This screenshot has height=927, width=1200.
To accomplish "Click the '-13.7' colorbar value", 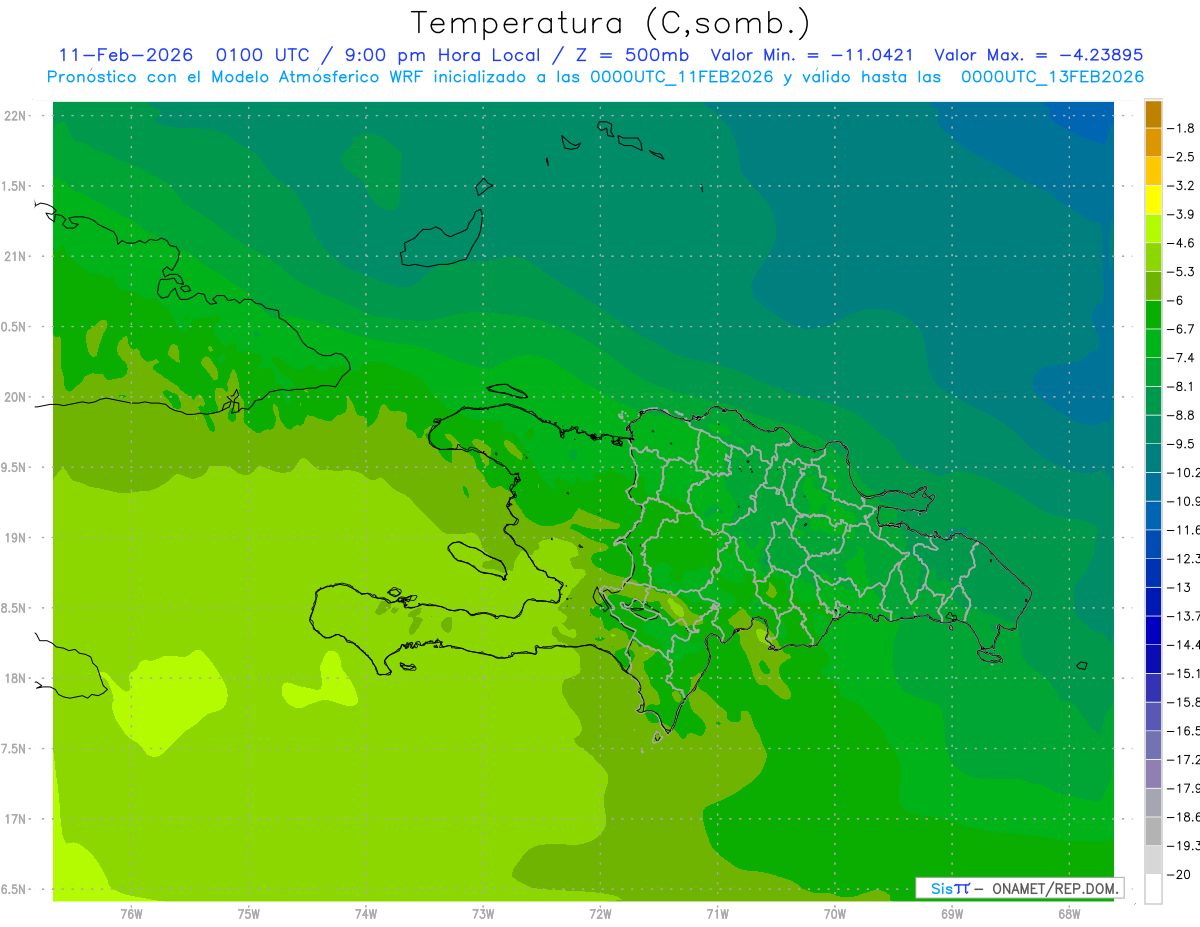I will tap(1184, 615).
